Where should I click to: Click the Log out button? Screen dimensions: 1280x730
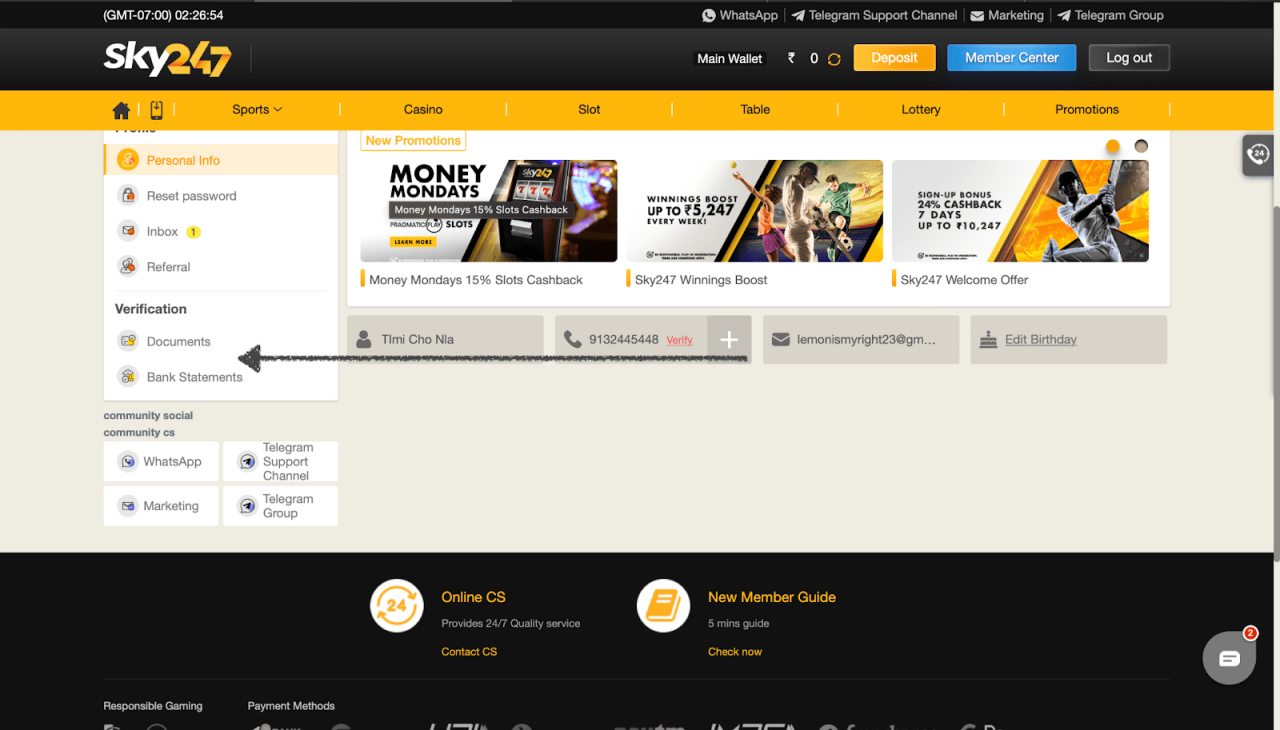(1129, 58)
